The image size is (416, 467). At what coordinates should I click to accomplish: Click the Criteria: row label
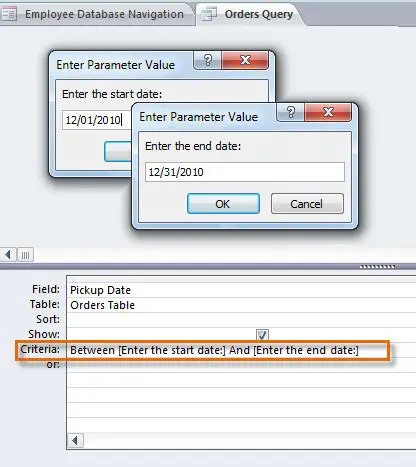pyautogui.click(x=40, y=349)
